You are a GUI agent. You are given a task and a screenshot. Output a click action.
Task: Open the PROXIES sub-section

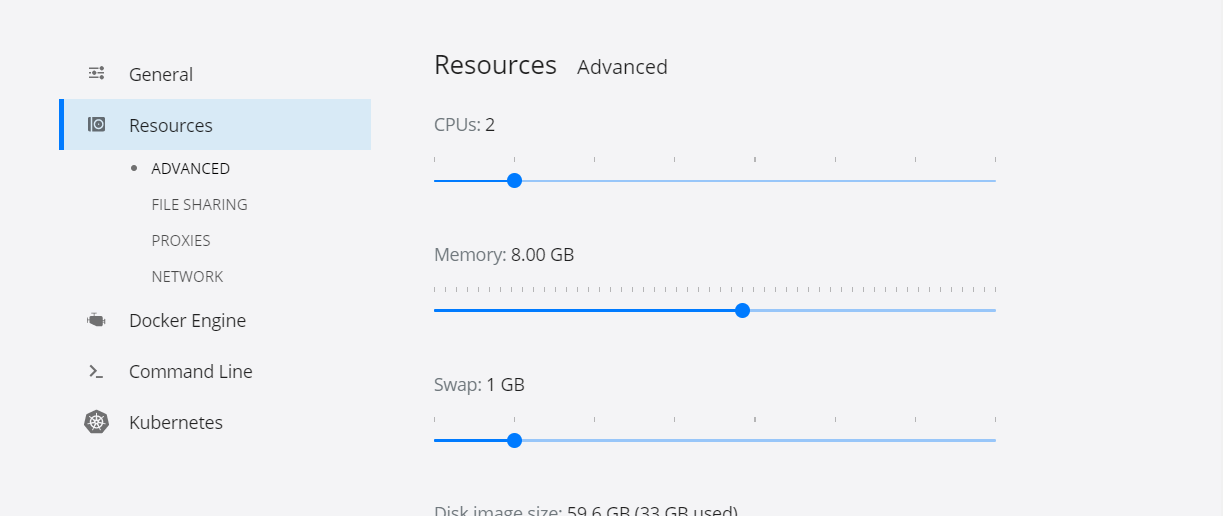[x=181, y=241]
